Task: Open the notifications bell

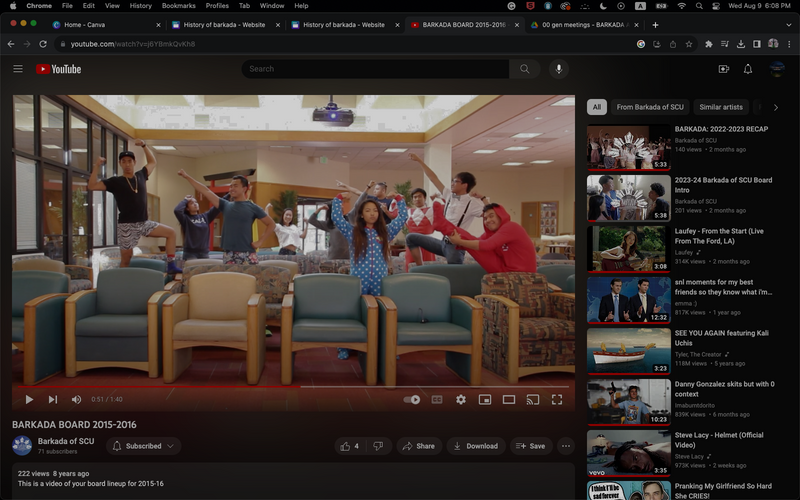Action: (748, 69)
